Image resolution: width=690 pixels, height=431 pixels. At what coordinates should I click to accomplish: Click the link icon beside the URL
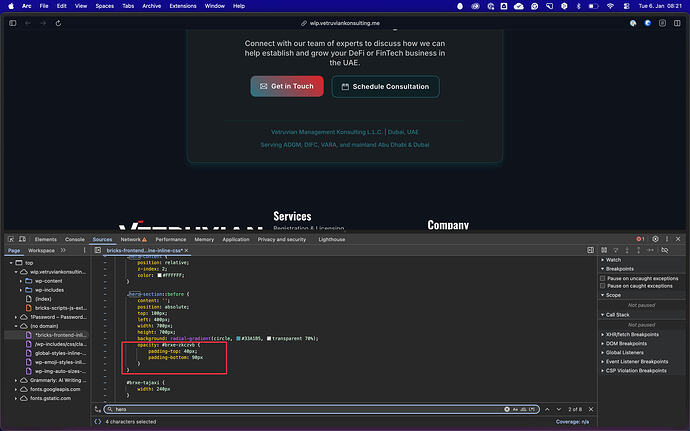(x=304, y=23)
